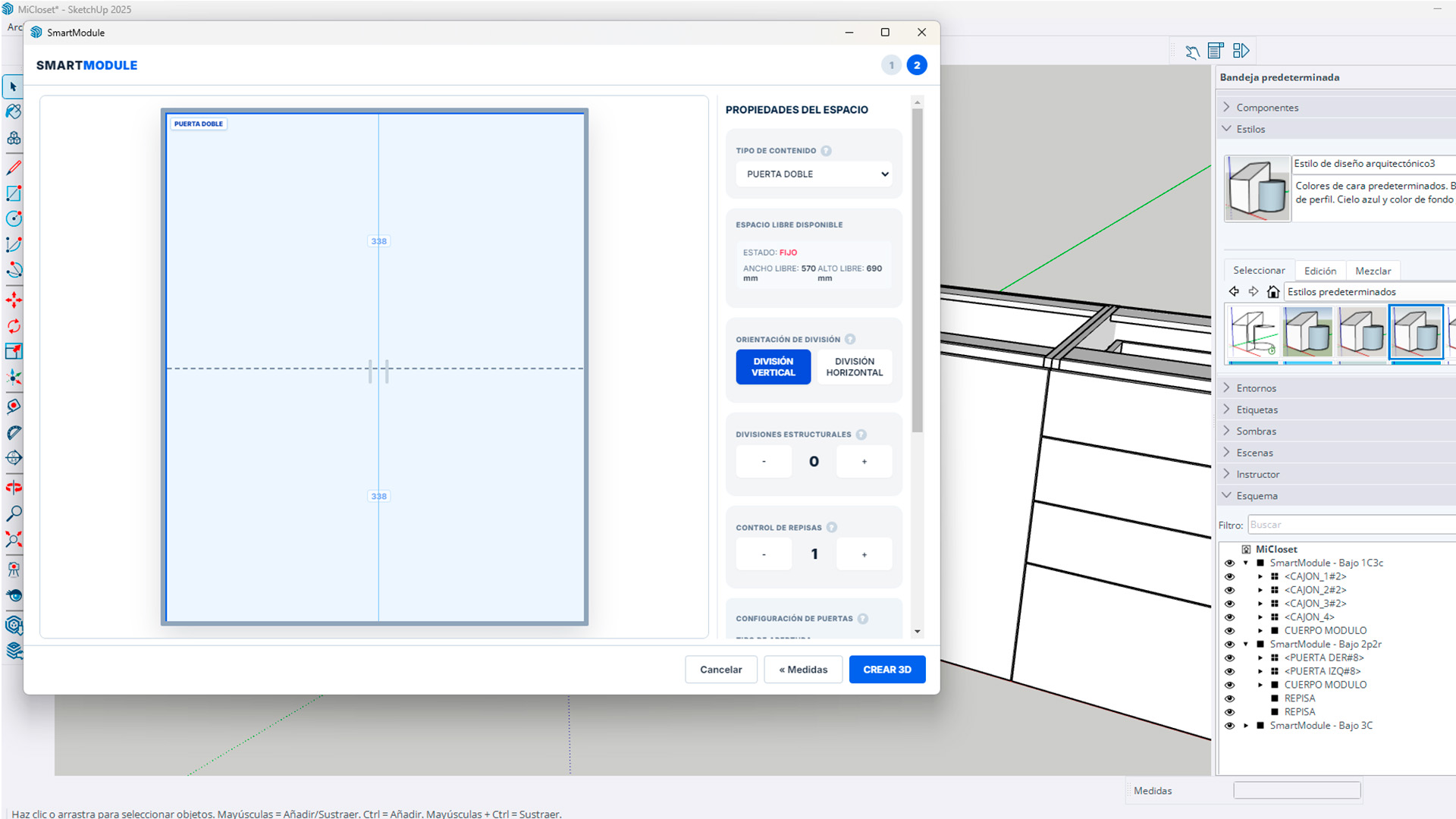
Task: Collapse the Estilos panel
Action: tap(1226, 129)
